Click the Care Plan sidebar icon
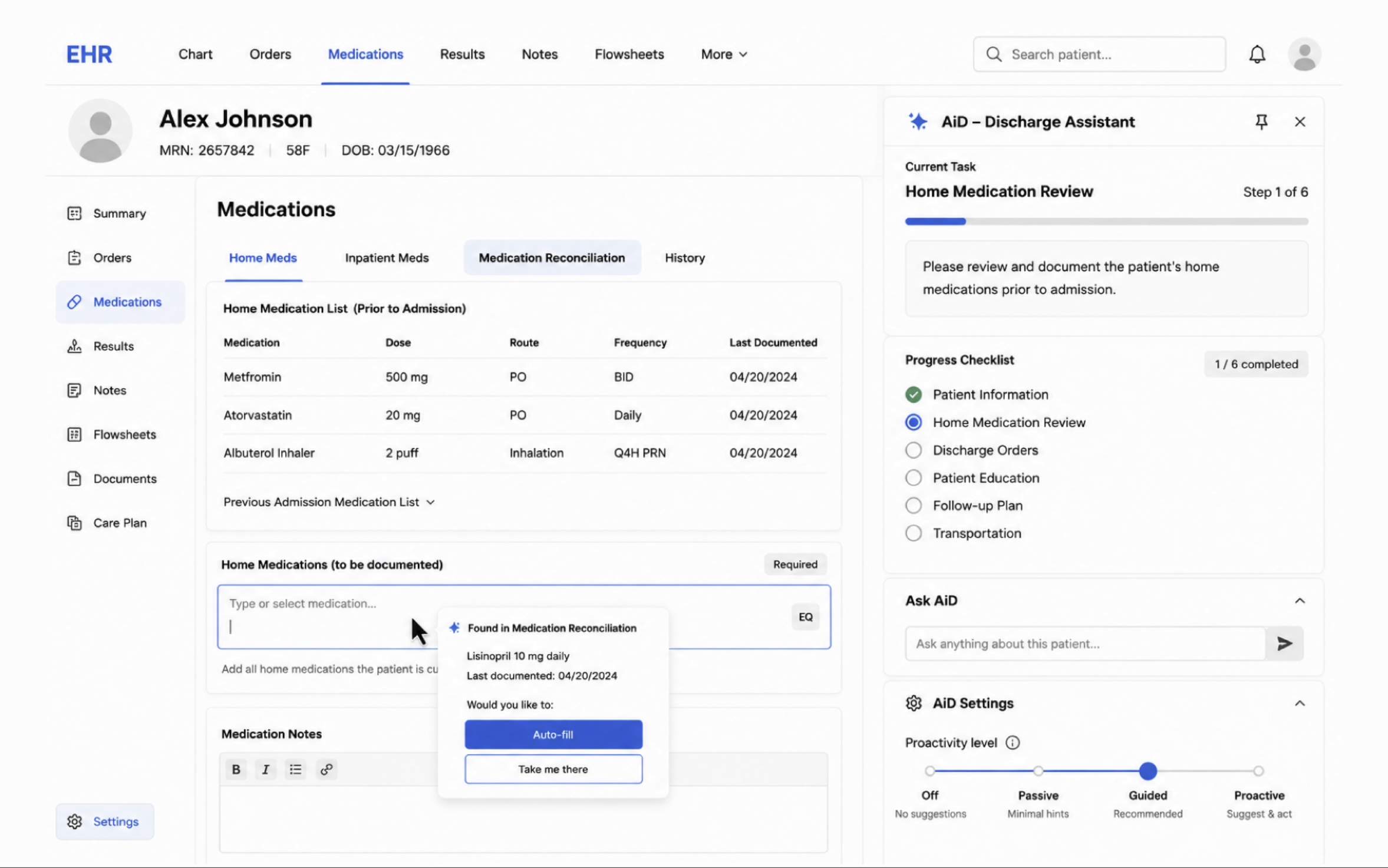 pyautogui.click(x=74, y=523)
